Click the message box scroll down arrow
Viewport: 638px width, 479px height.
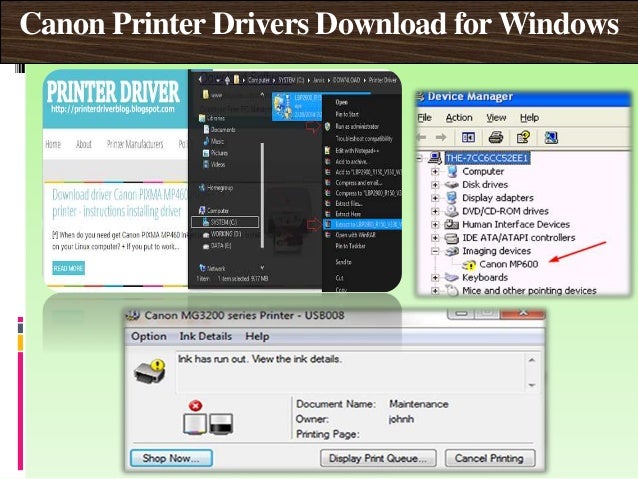[532, 385]
